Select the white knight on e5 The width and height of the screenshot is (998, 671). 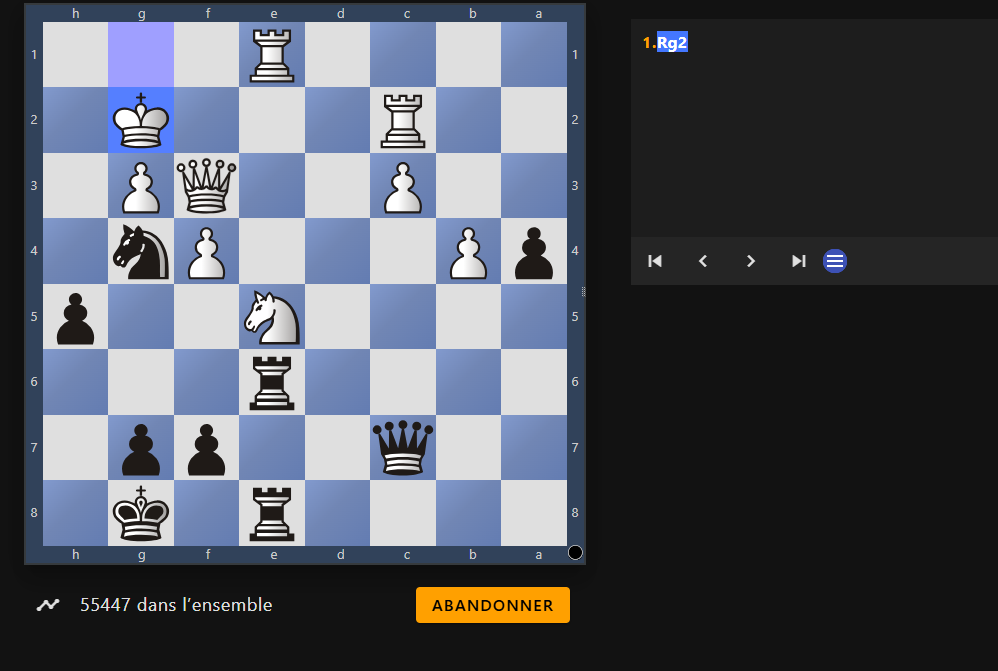coord(272,316)
